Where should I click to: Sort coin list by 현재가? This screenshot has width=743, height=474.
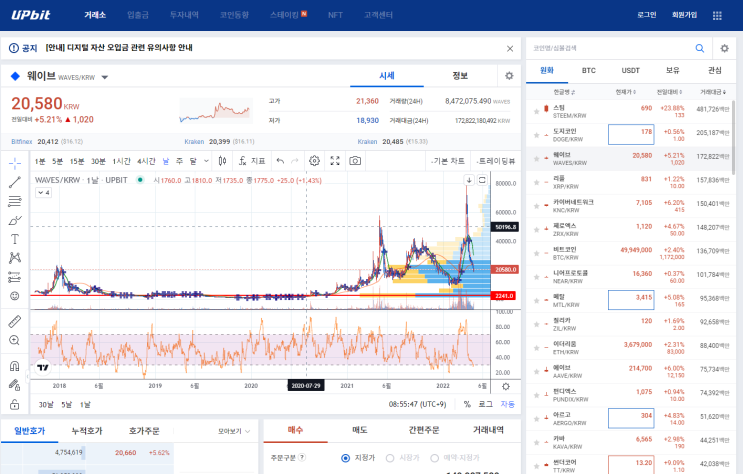click(x=625, y=92)
